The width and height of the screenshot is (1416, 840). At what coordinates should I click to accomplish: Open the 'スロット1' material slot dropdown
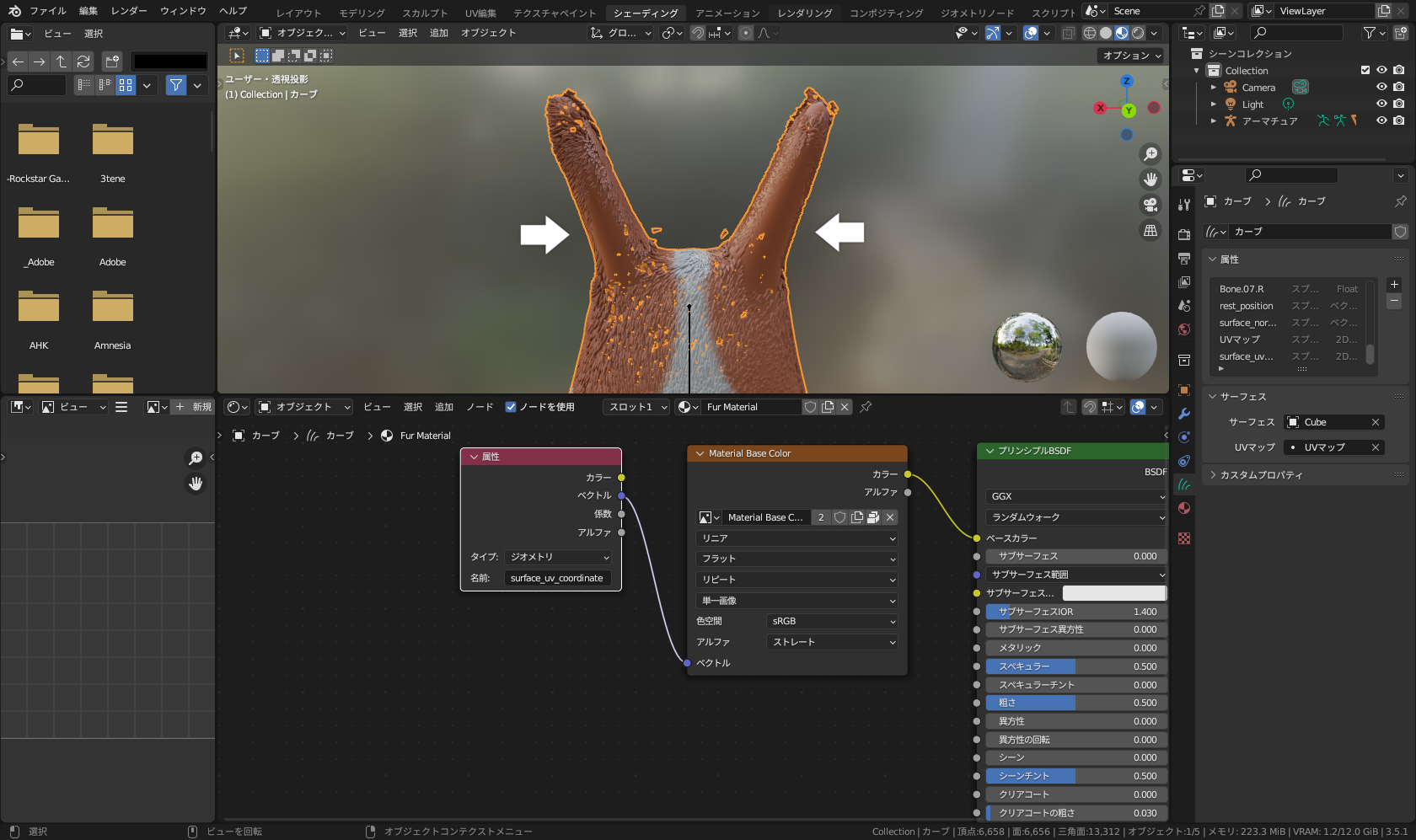[x=637, y=407]
